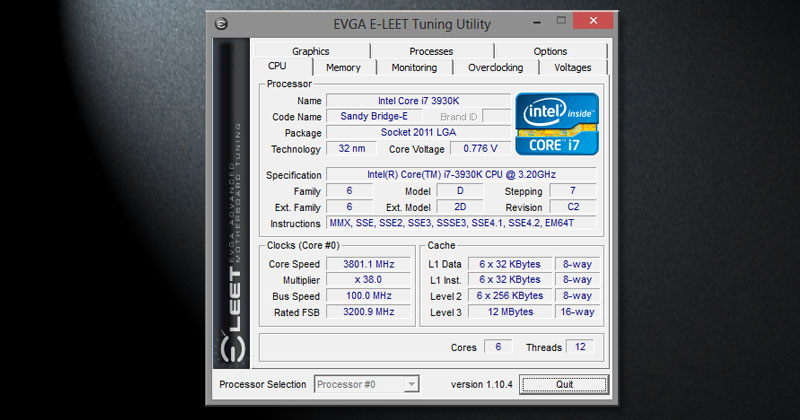Viewport: 800px width, 420px height.
Task: Close the E-LEET Tuning Utility window
Action: tap(593, 20)
